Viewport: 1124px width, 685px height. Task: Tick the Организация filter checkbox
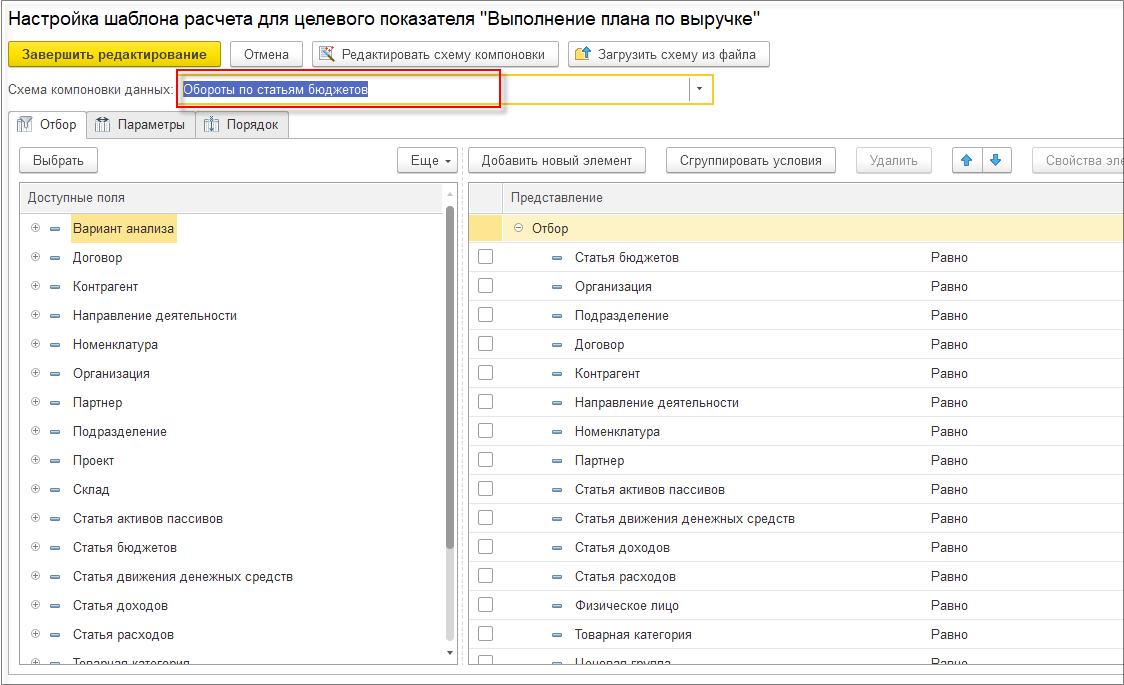pyautogui.click(x=485, y=286)
